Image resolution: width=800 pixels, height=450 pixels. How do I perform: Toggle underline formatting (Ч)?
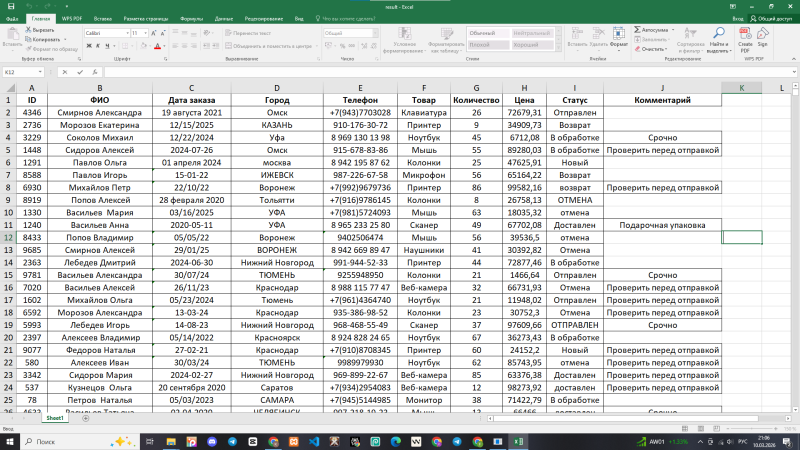pos(109,46)
